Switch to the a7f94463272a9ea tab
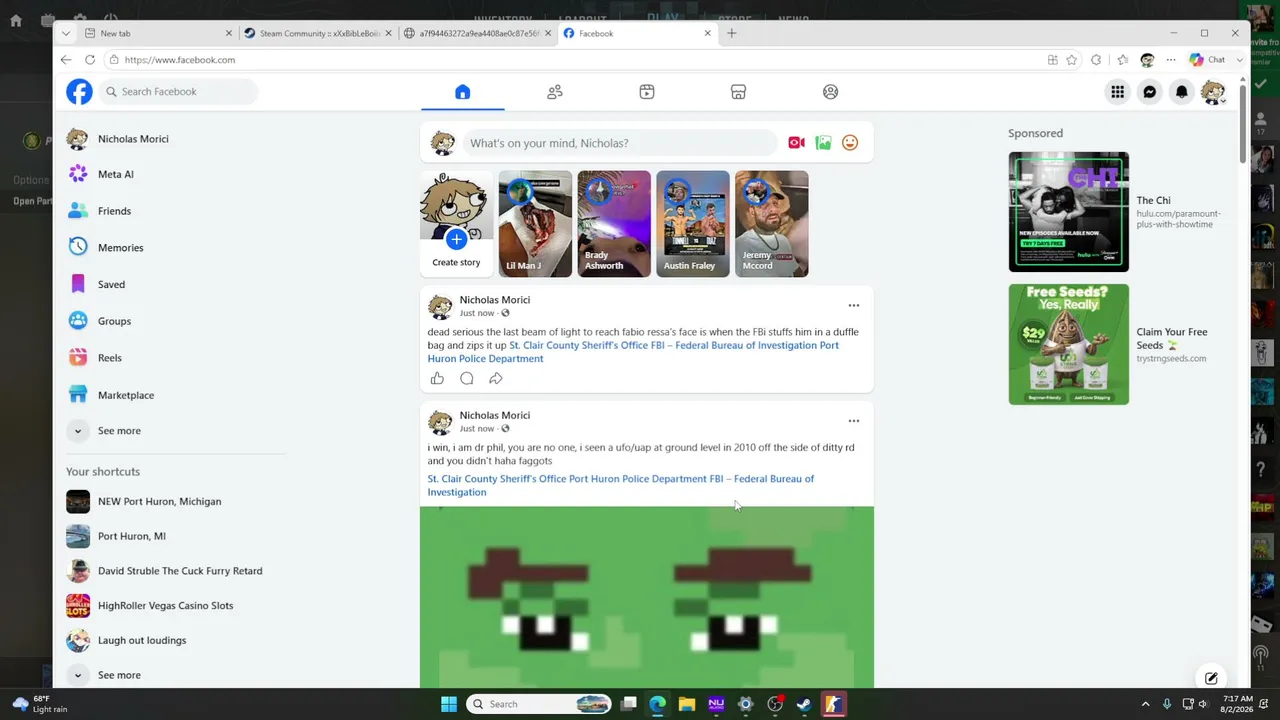This screenshot has height=720, width=1280. (x=477, y=33)
